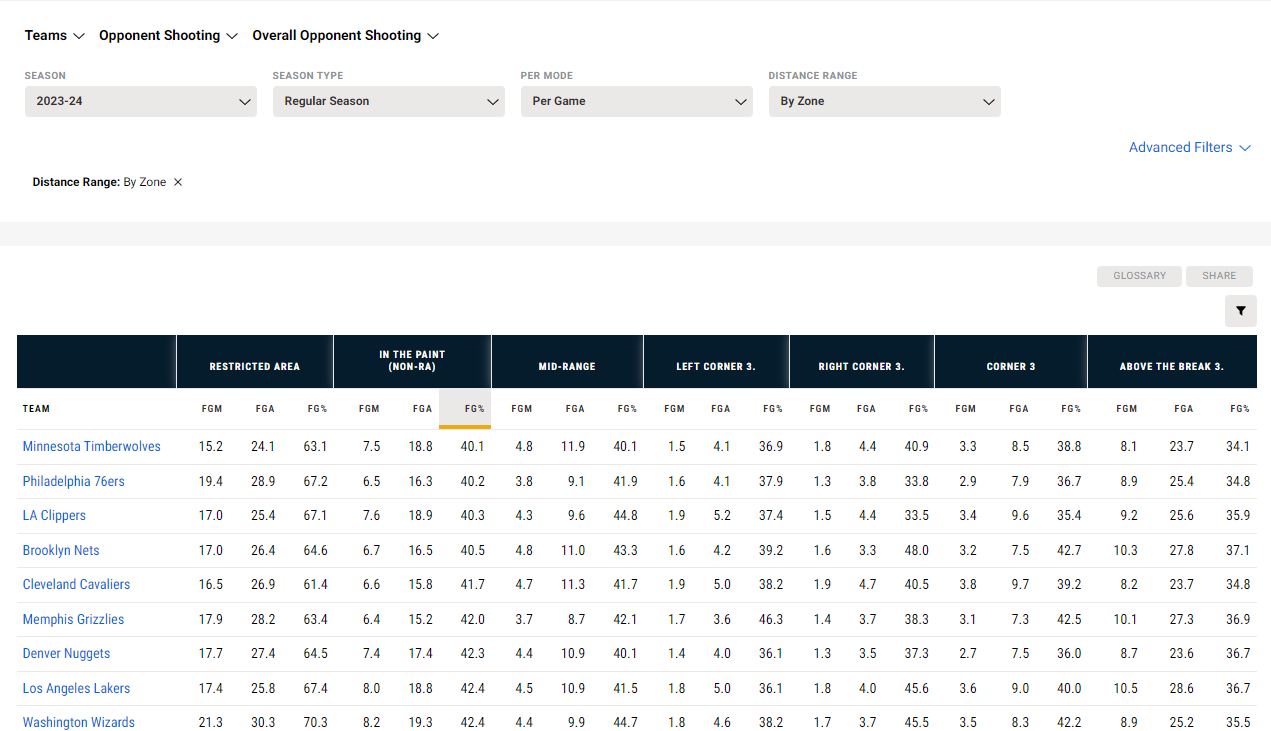This screenshot has width=1271, height=731.
Task: Open Memphis Grizzlies team link
Action: click(x=74, y=620)
